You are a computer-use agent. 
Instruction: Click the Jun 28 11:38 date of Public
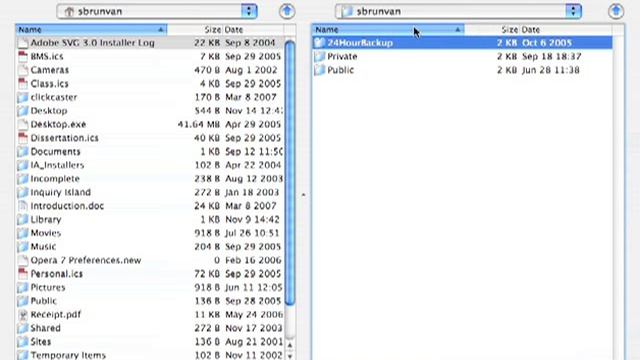point(551,70)
